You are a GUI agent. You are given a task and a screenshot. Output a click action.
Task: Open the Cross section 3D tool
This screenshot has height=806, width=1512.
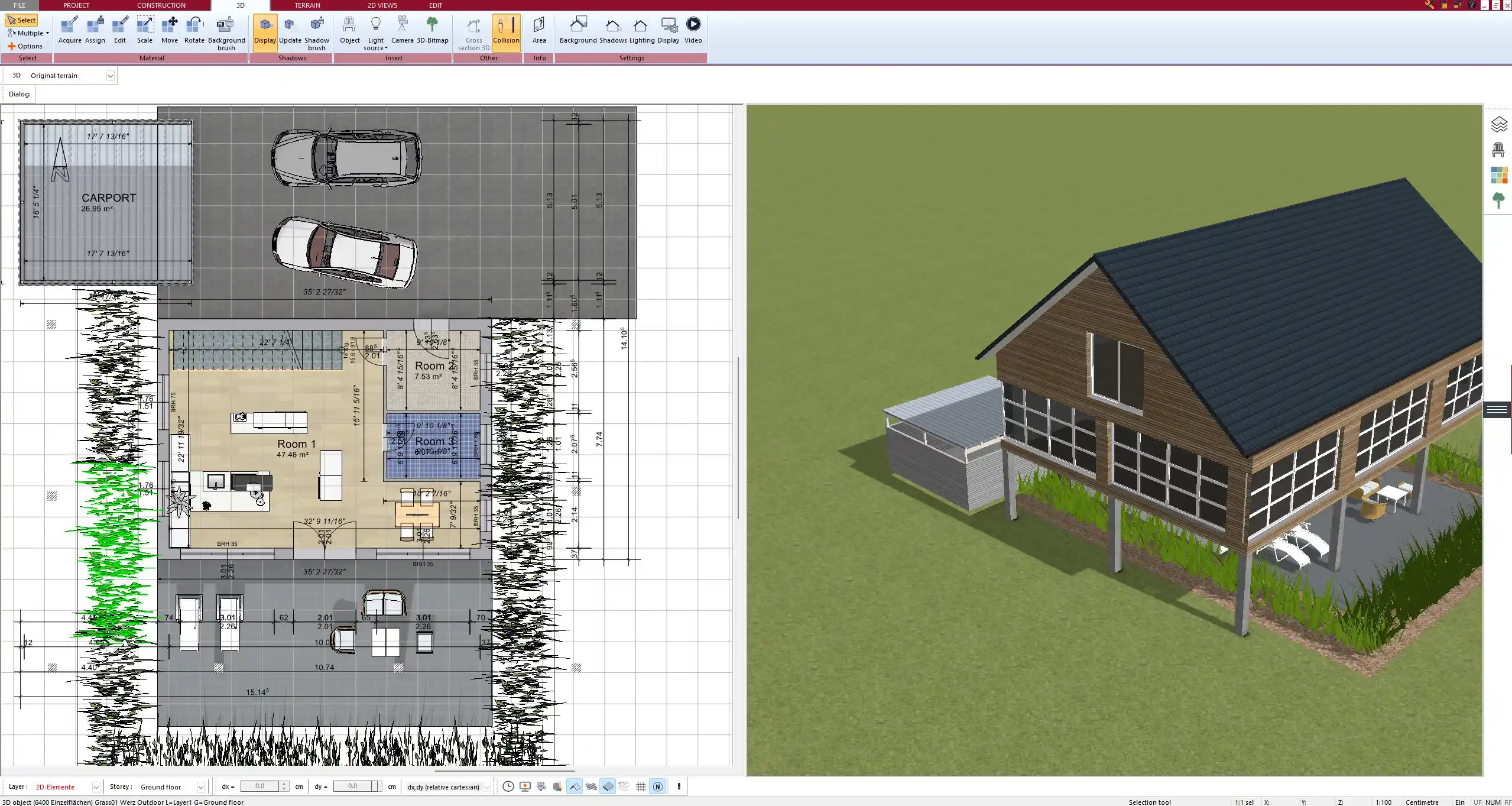(472, 33)
